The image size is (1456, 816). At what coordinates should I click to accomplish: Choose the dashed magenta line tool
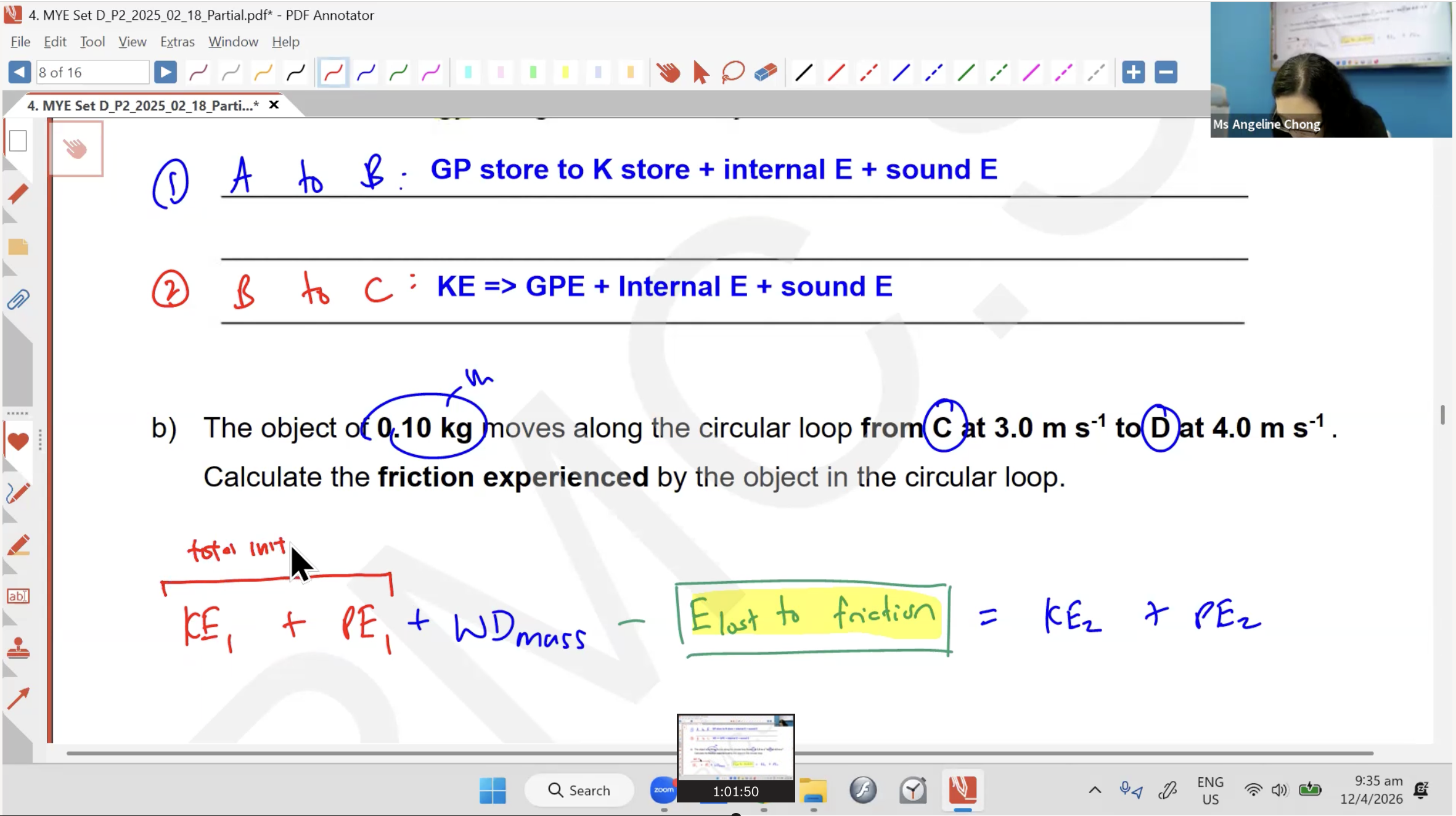[x=1064, y=73]
